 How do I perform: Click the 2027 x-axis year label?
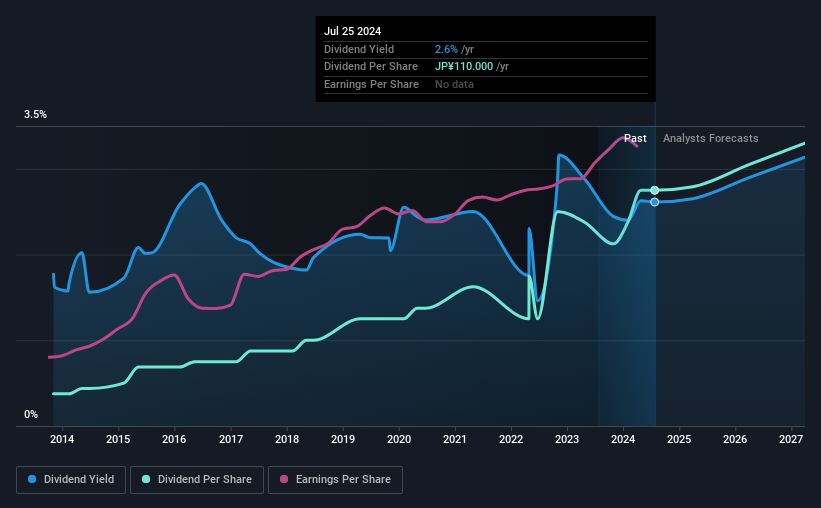click(791, 439)
